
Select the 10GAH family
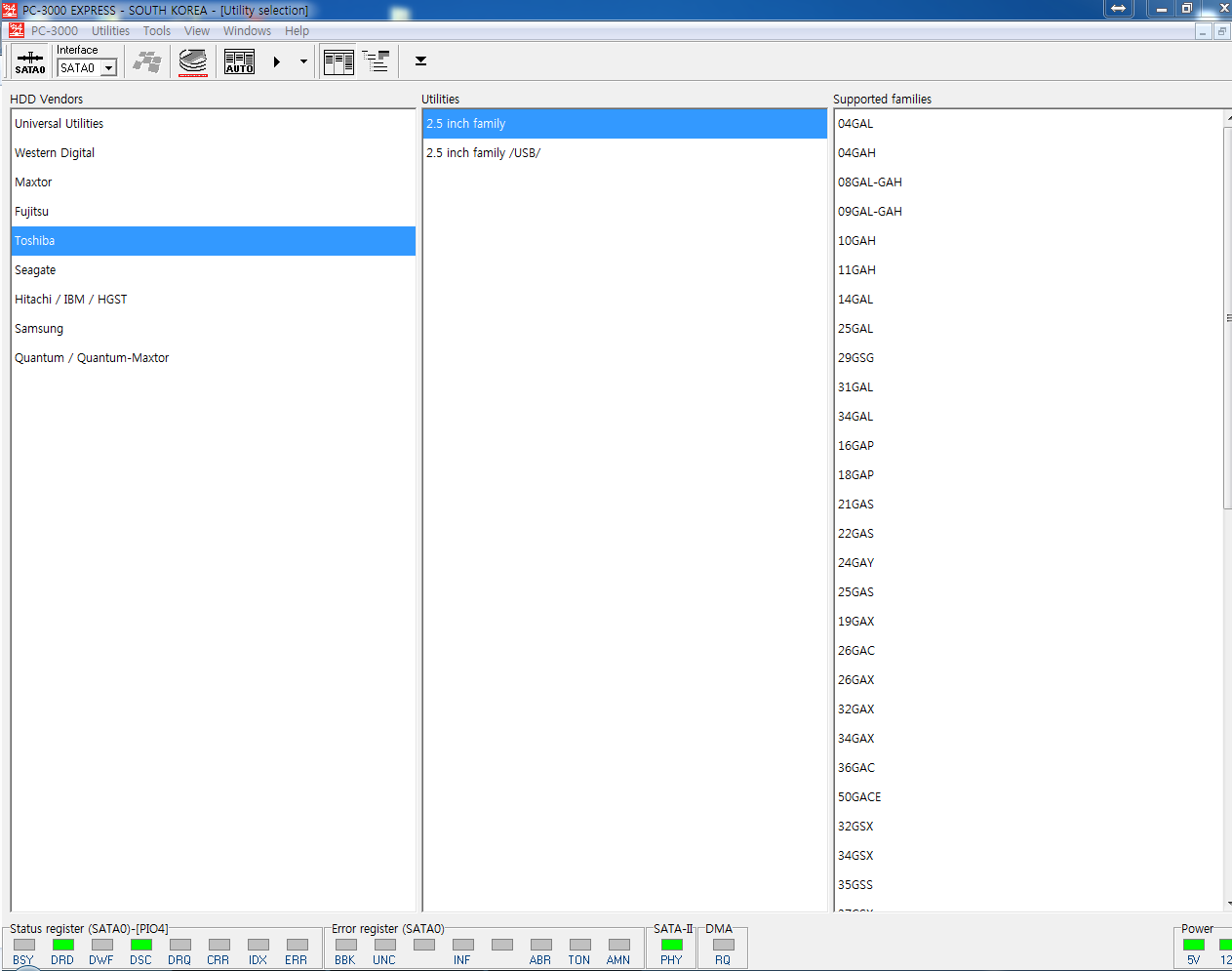point(1028,241)
